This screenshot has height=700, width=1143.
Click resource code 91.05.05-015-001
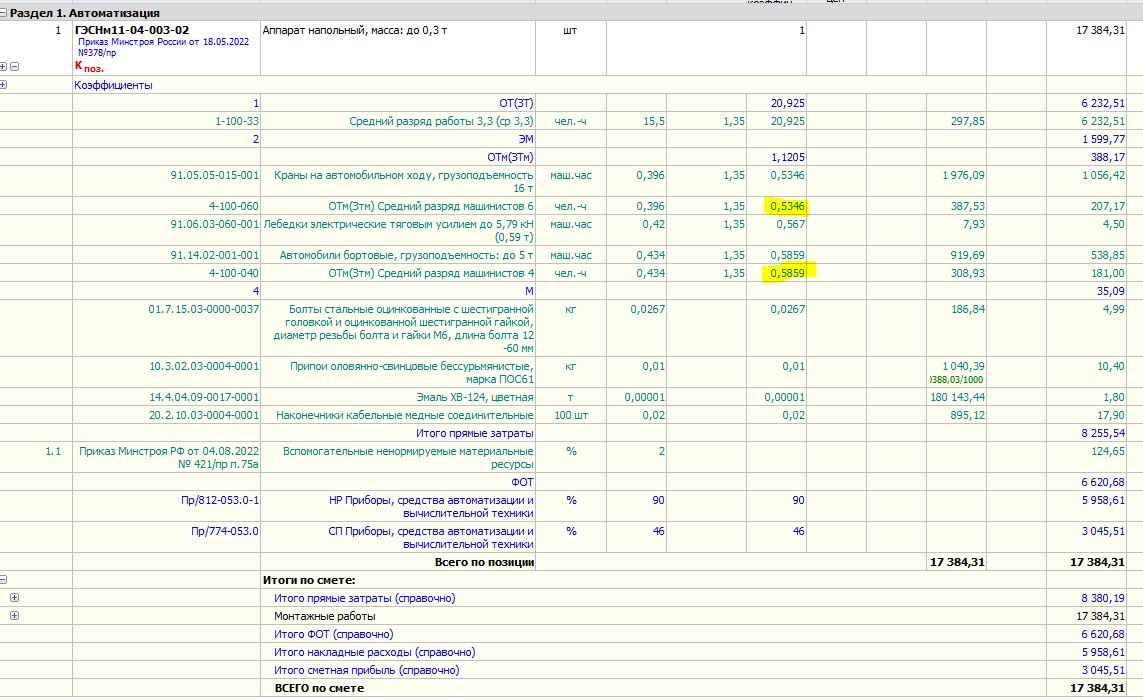(x=215, y=175)
